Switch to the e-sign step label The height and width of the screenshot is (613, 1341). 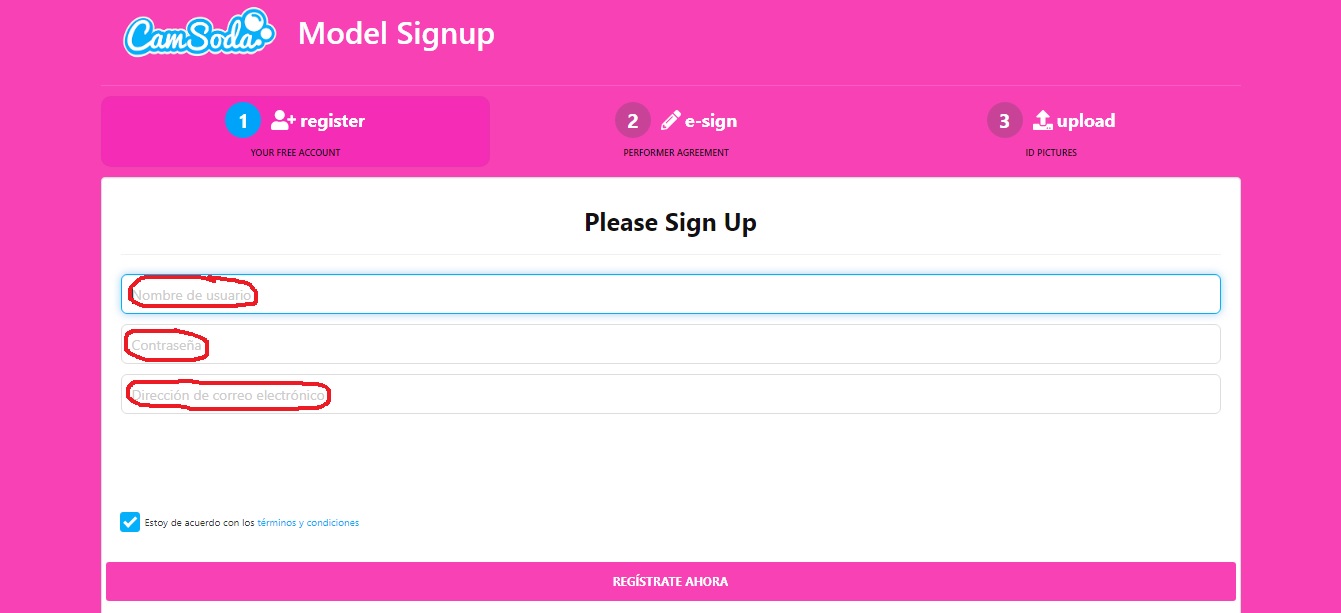tap(711, 121)
